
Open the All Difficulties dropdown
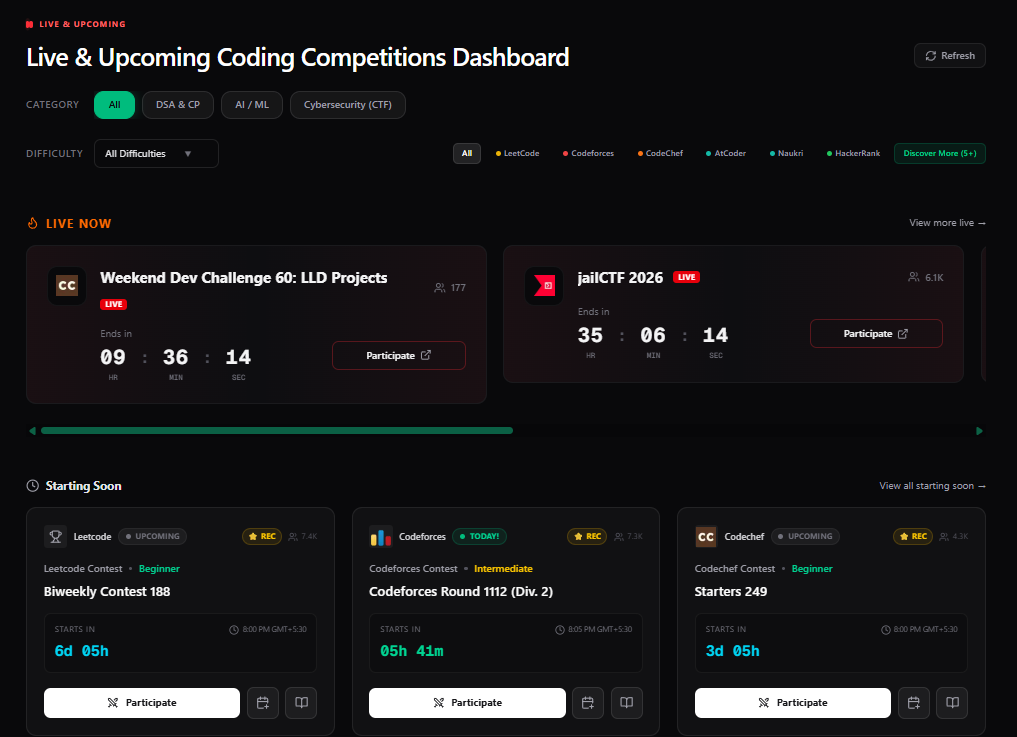[156, 154]
